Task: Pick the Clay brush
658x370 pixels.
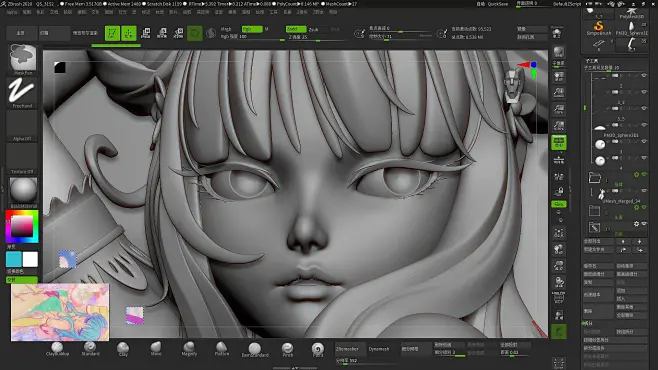Action: 123,349
